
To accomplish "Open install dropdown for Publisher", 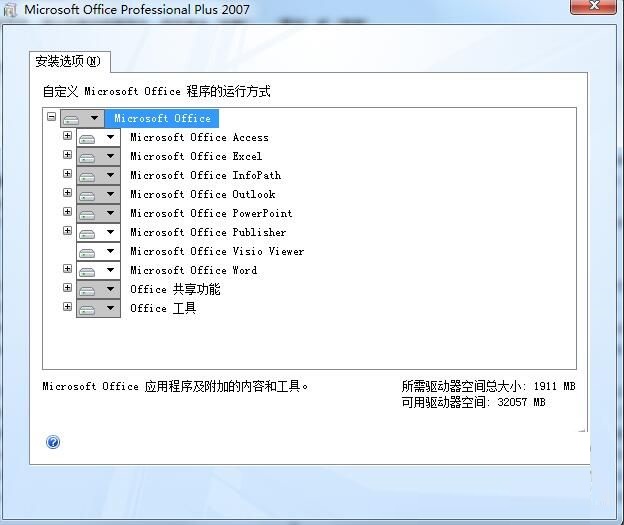I will tap(98, 232).
